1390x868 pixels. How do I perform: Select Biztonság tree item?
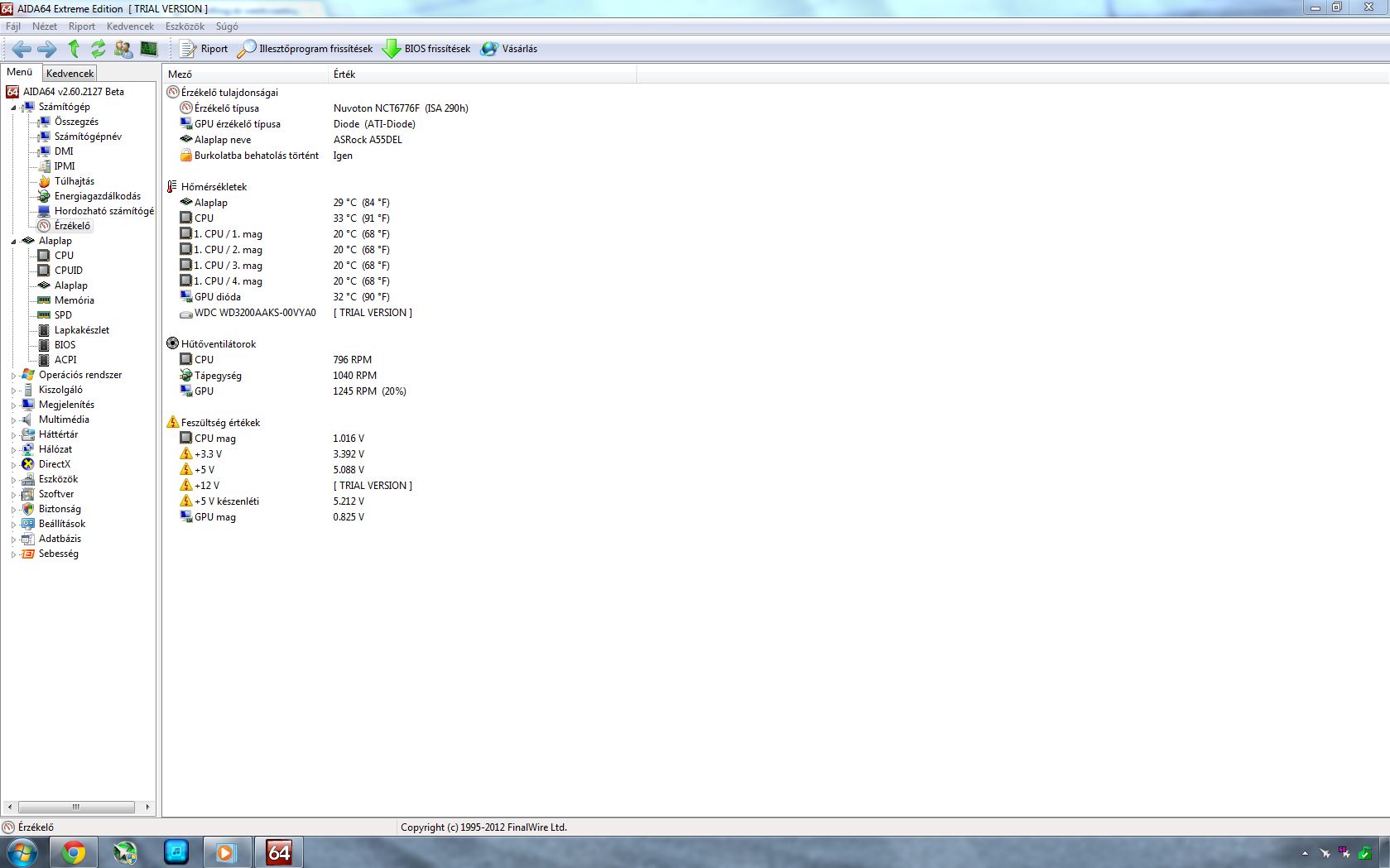pos(60,509)
